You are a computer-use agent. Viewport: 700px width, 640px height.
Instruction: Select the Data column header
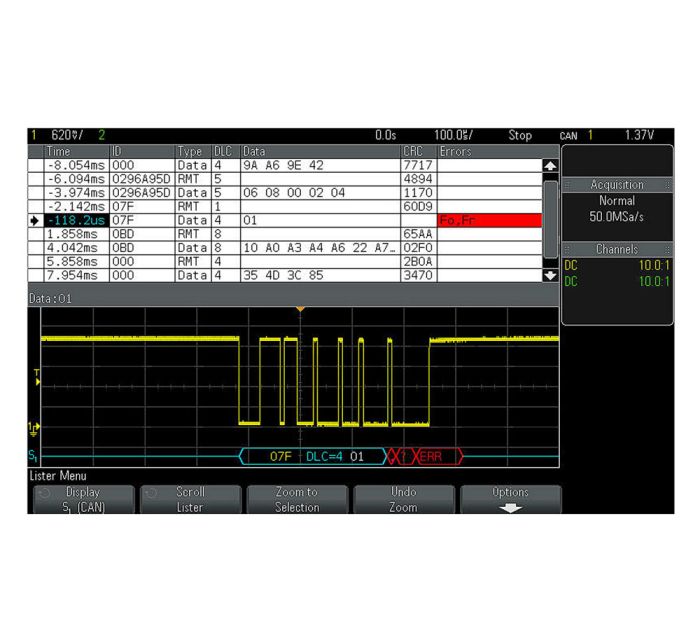point(320,151)
